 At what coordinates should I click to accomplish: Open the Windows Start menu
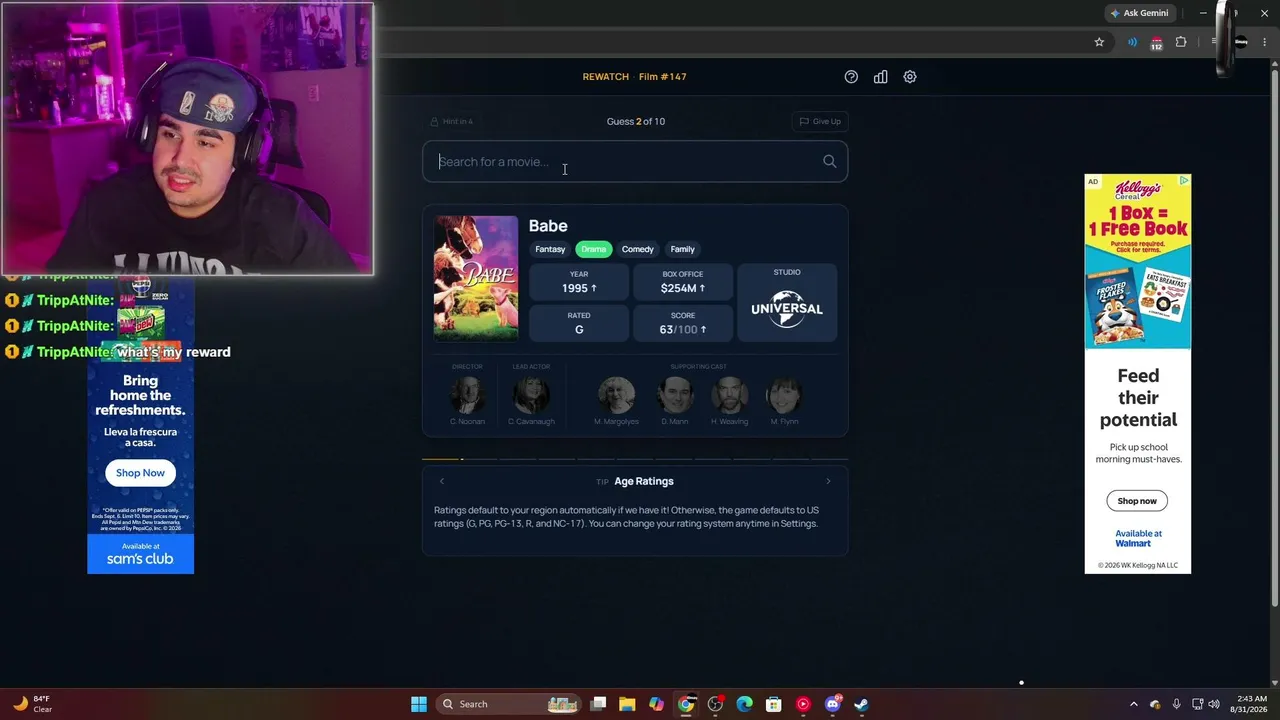point(419,704)
